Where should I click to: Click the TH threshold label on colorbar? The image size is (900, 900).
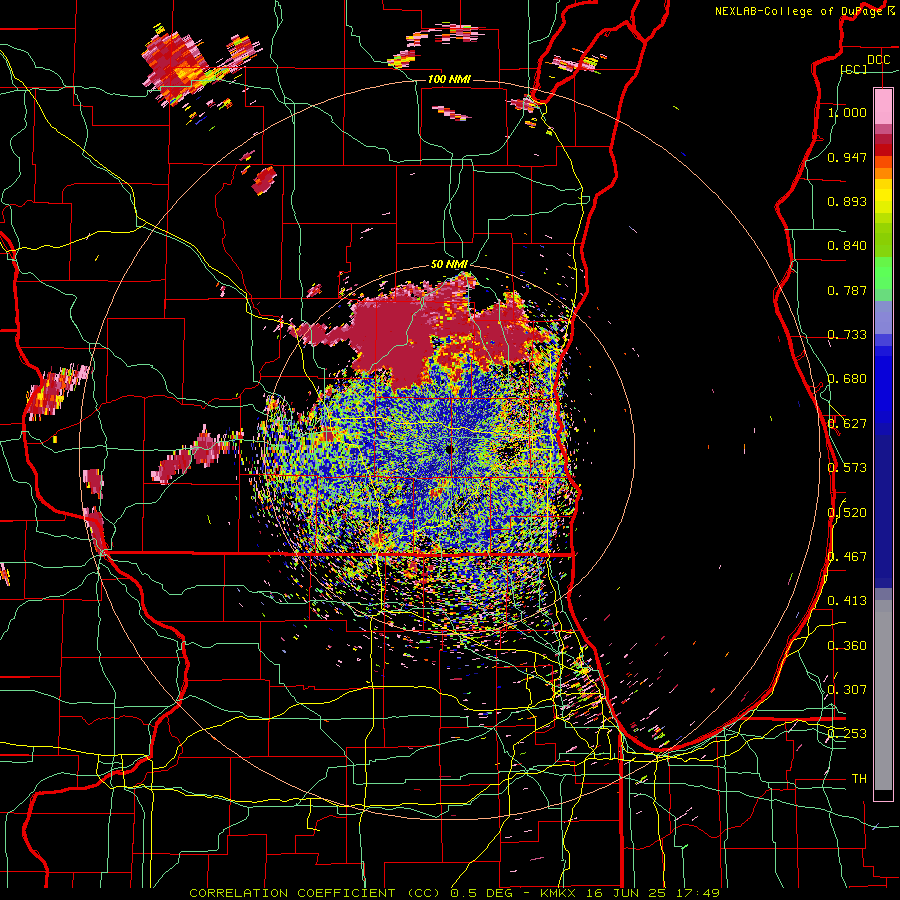pos(859,779)
